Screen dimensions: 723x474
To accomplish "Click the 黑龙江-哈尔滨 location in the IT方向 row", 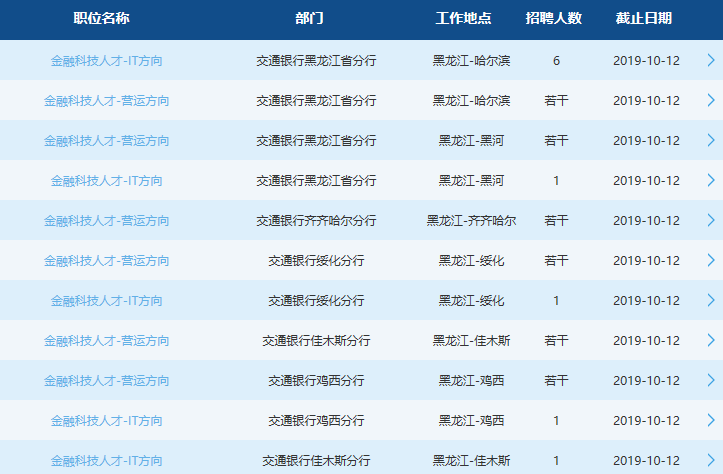I will click(471, 60).
